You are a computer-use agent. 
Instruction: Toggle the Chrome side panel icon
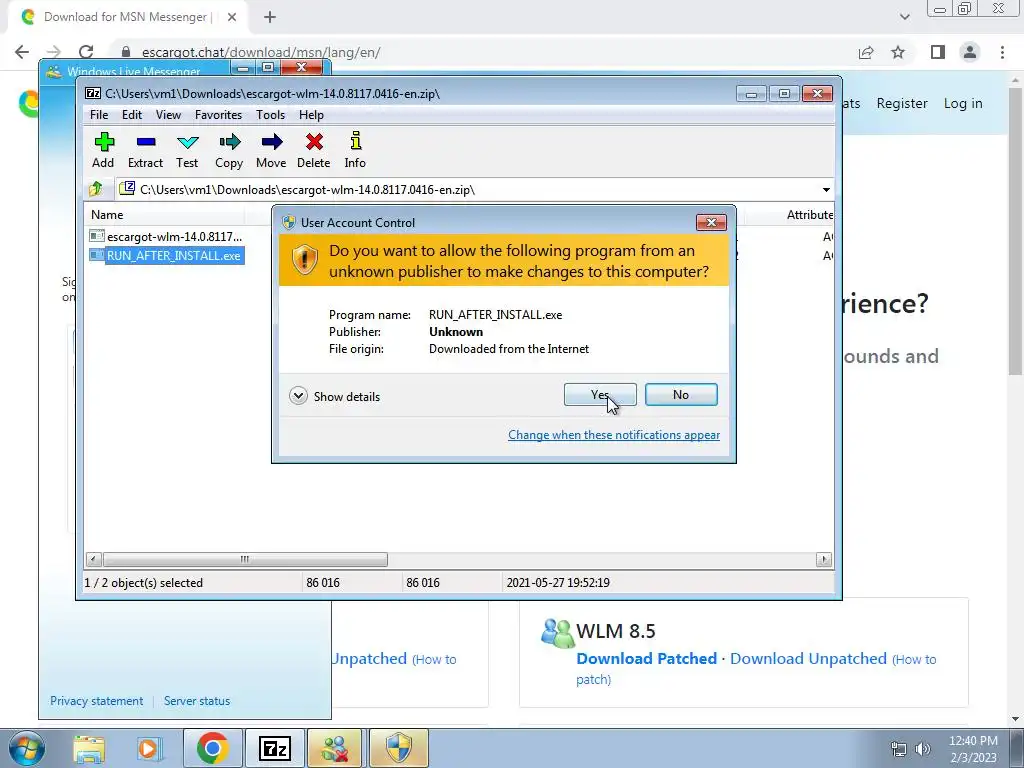tap(938, 52)
